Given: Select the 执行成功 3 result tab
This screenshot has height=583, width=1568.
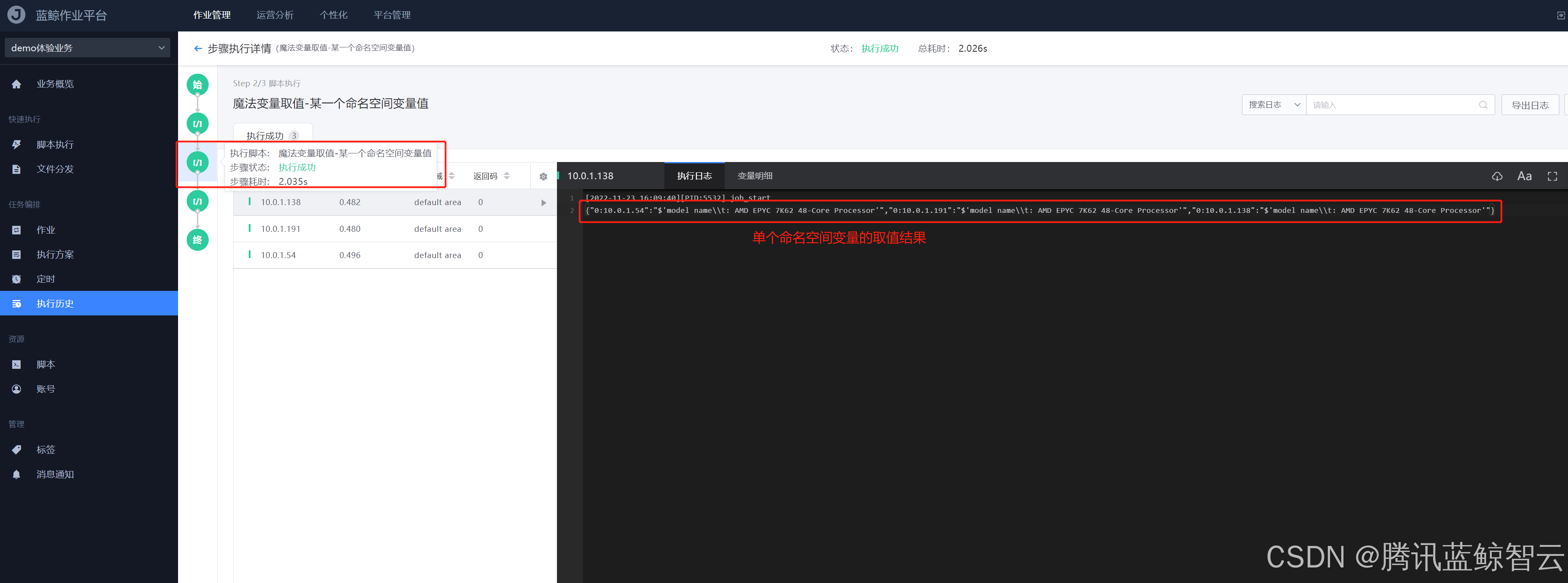Looking at the screenshot, I should coord(272,136).
